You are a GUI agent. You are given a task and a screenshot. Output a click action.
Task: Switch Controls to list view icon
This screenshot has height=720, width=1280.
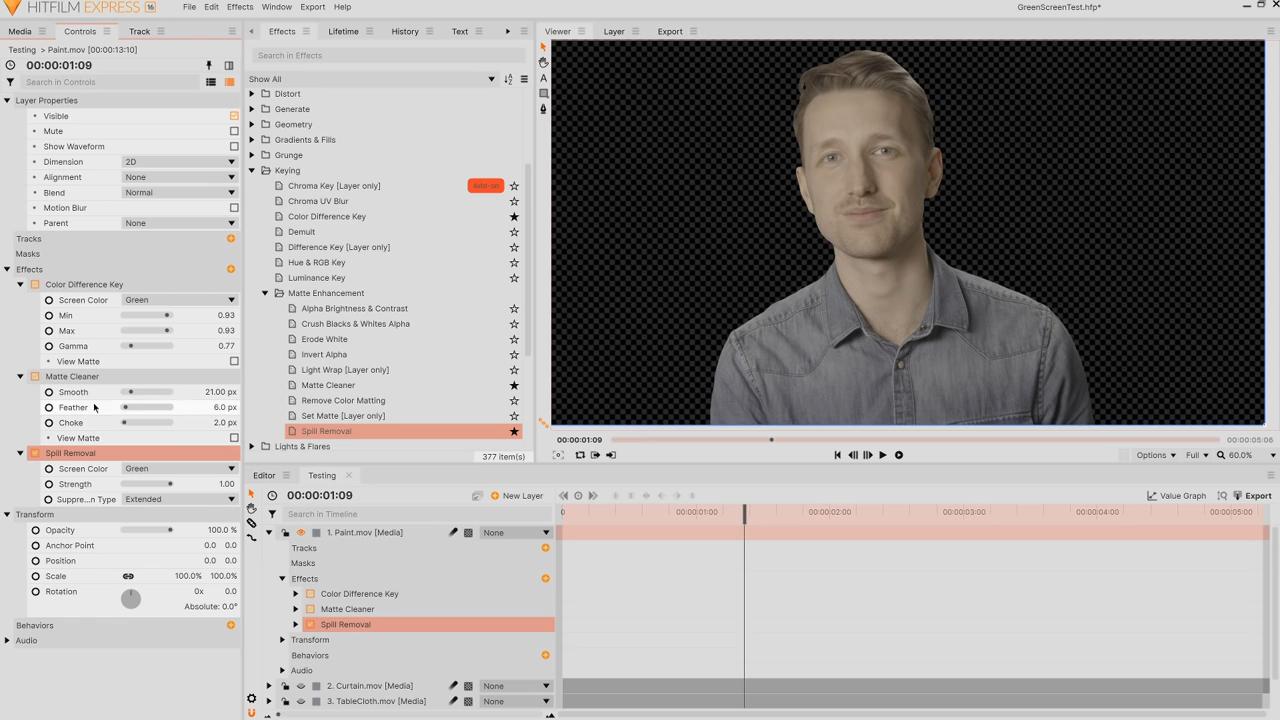(x=211, y=82)
